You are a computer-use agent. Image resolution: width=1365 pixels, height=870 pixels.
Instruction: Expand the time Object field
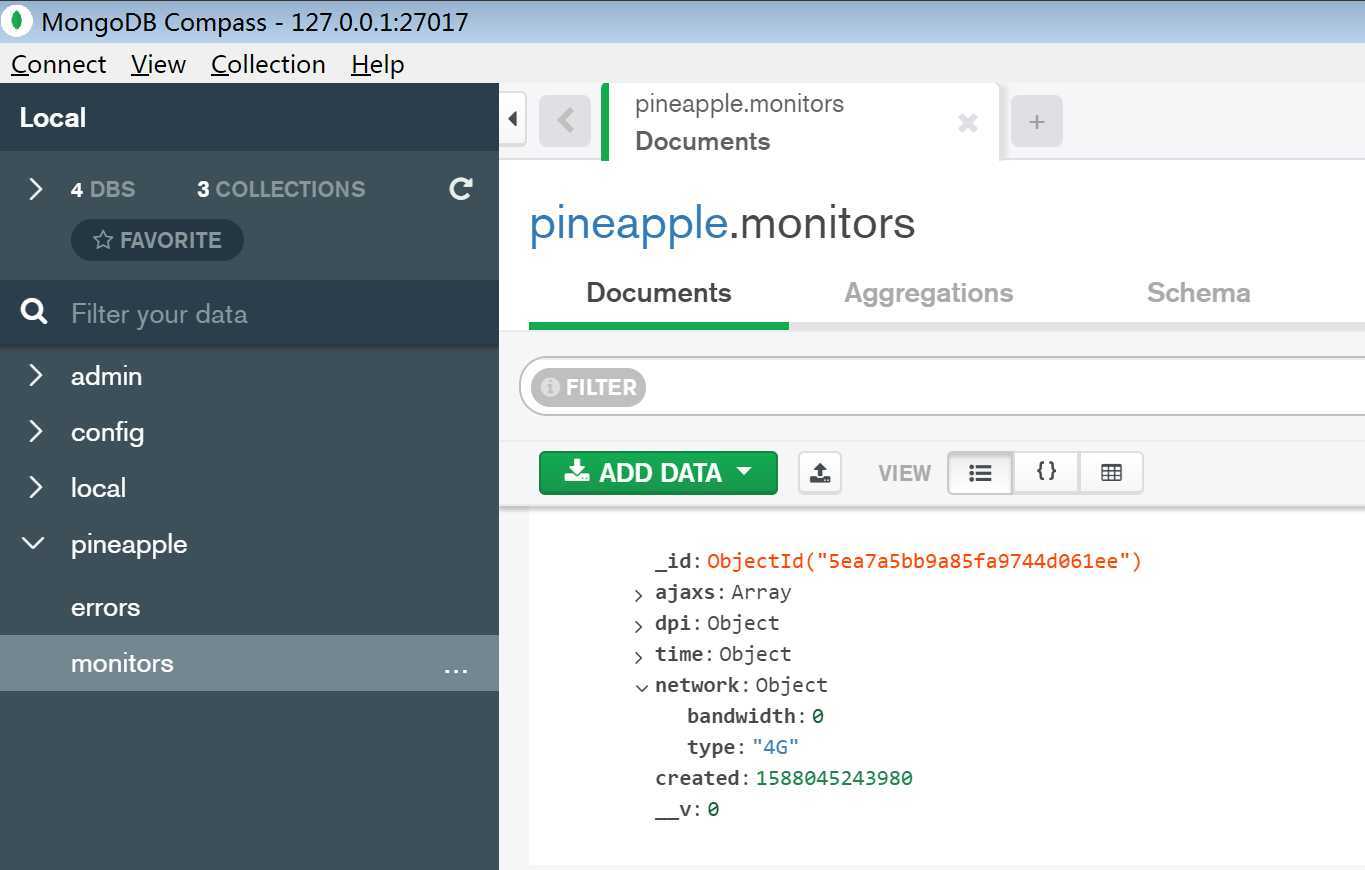click(x=638, y=656)
